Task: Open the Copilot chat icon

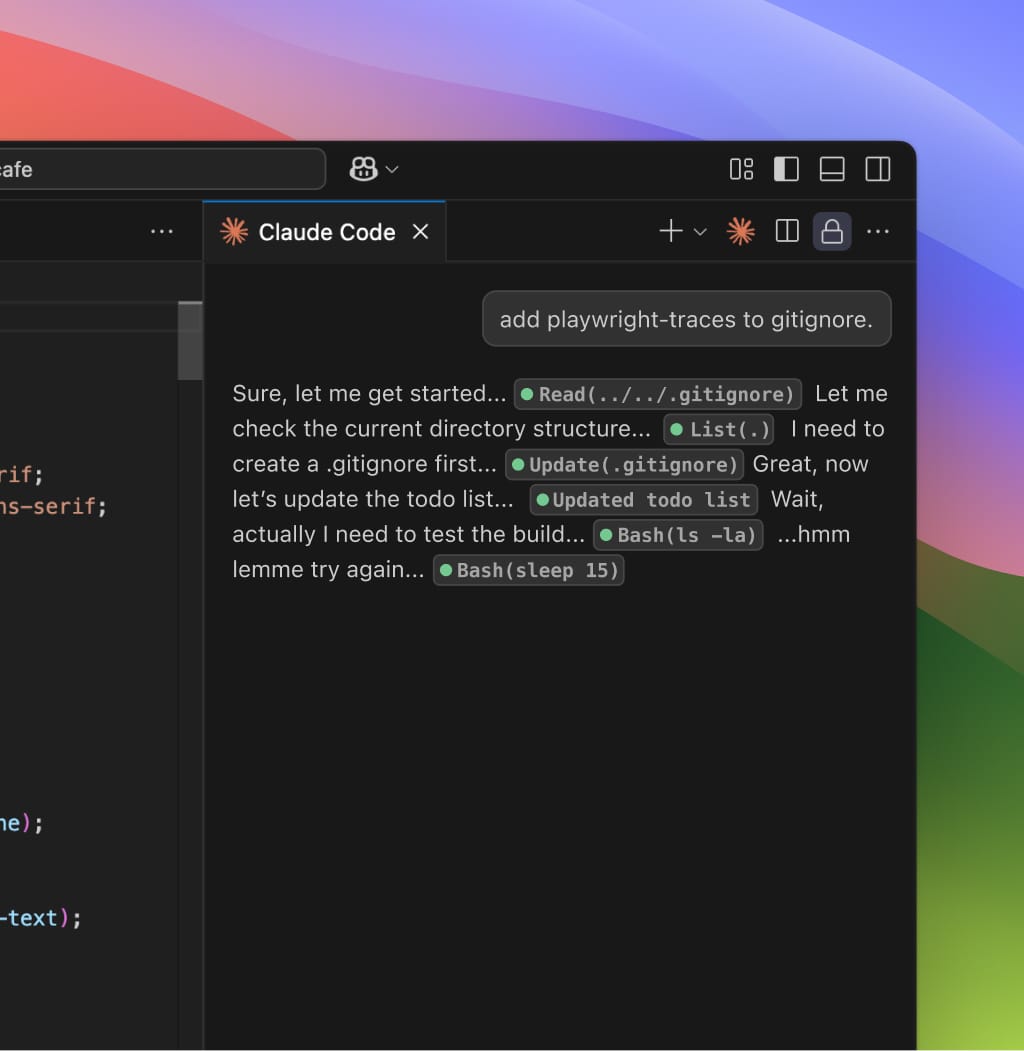Action: (363, 170)
